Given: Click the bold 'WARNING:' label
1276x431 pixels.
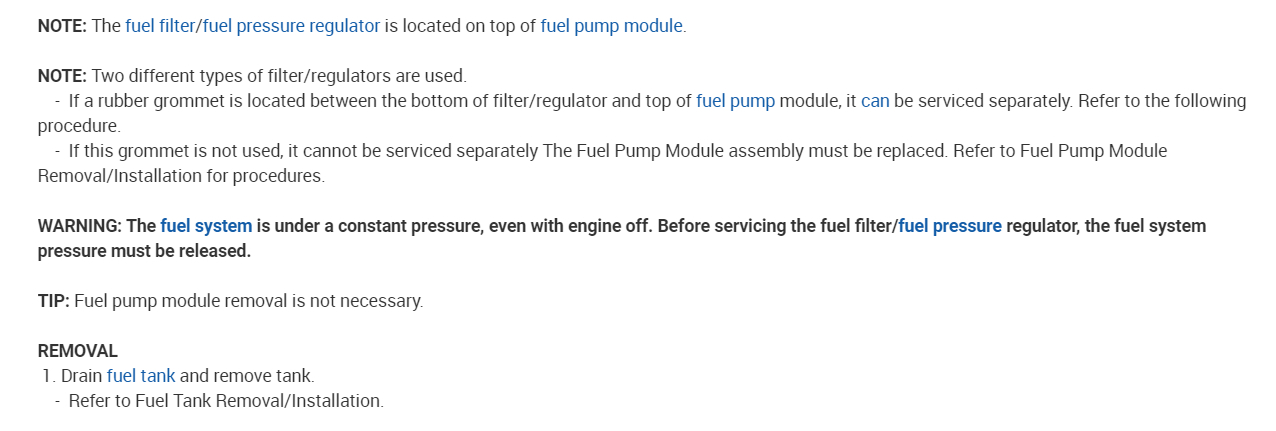Looking at the screenshot, I should 80,226.
